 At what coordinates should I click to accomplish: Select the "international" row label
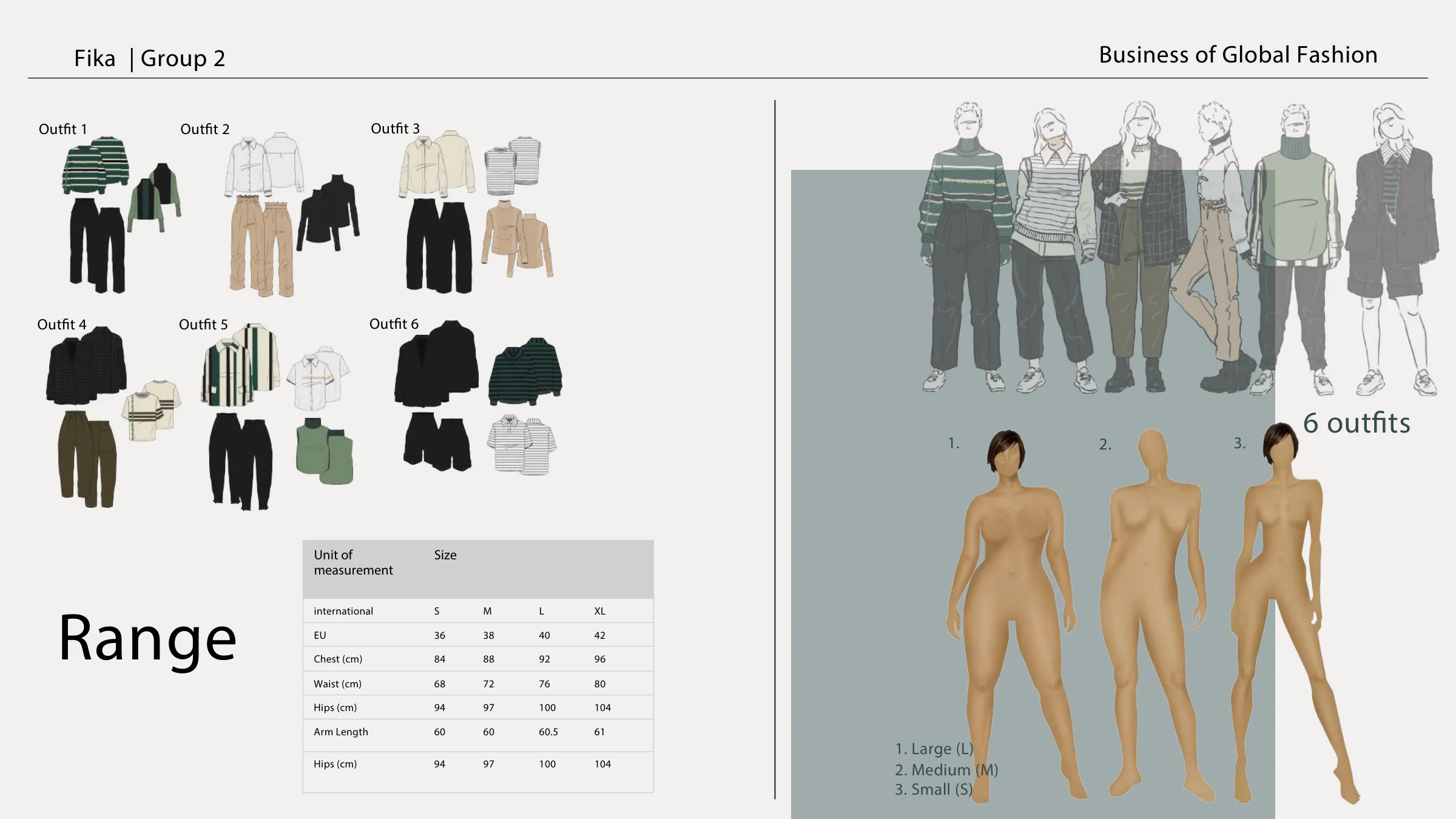(343, 611)
